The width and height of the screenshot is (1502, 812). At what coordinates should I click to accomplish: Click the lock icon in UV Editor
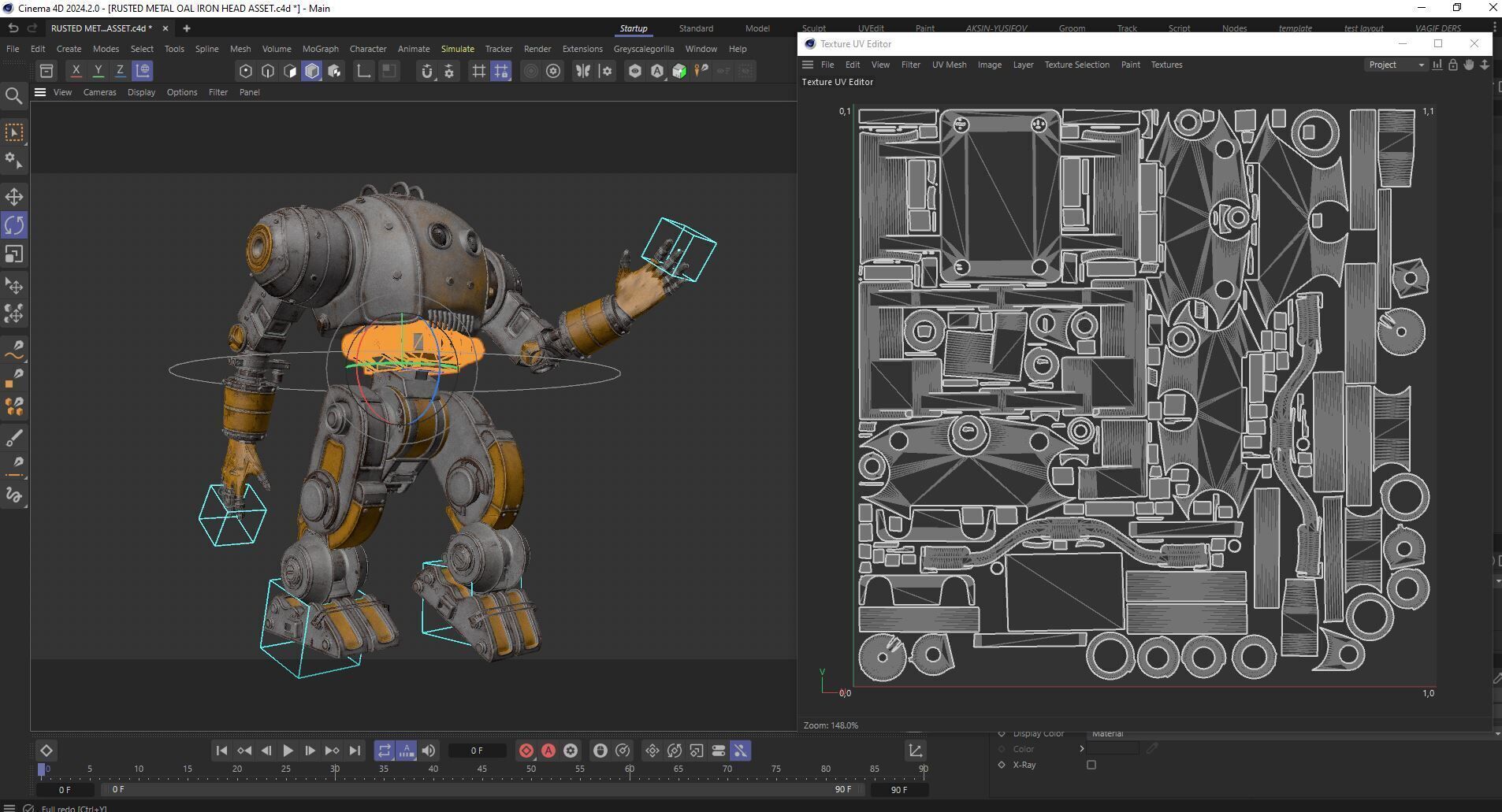(1453, 65)
